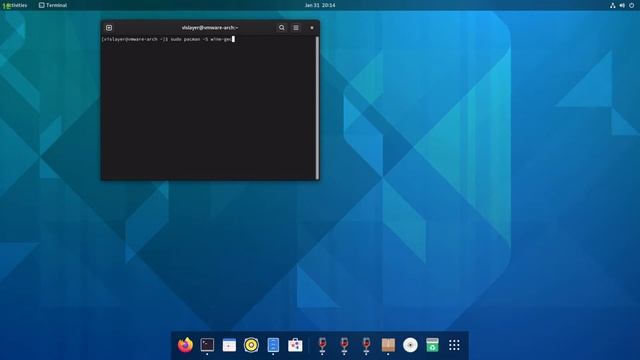
Task: Click the wine glass icon beside the cardboard box
Action: [367, 345]
